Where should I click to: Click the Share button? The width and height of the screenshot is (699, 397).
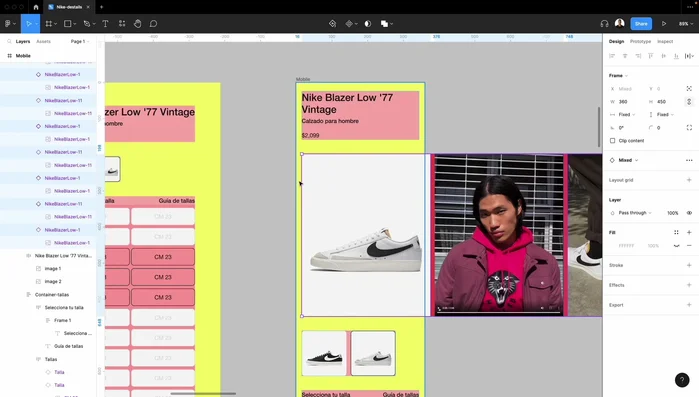click(641, 24)
